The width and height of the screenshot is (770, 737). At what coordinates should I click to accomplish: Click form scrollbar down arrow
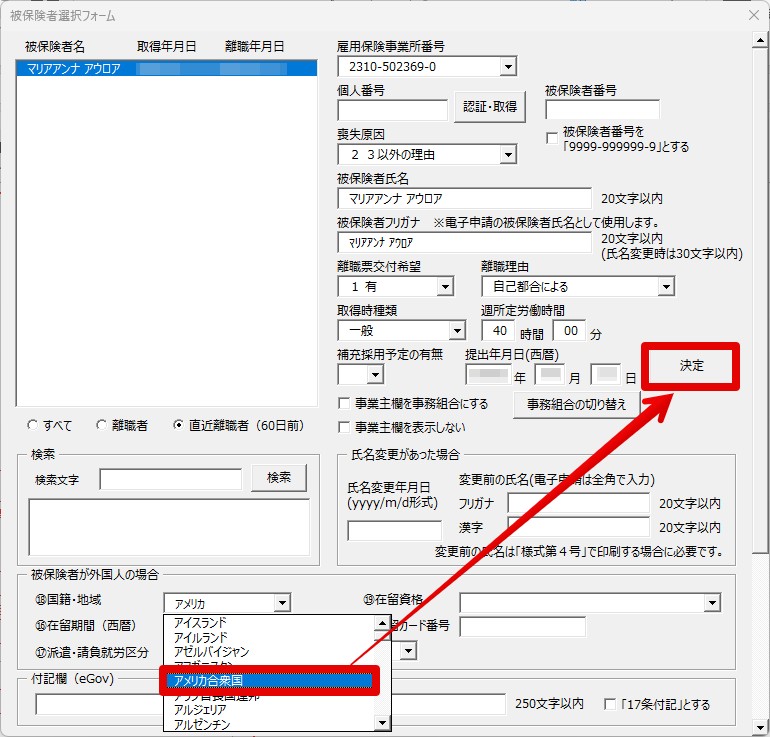pos(760,728)
